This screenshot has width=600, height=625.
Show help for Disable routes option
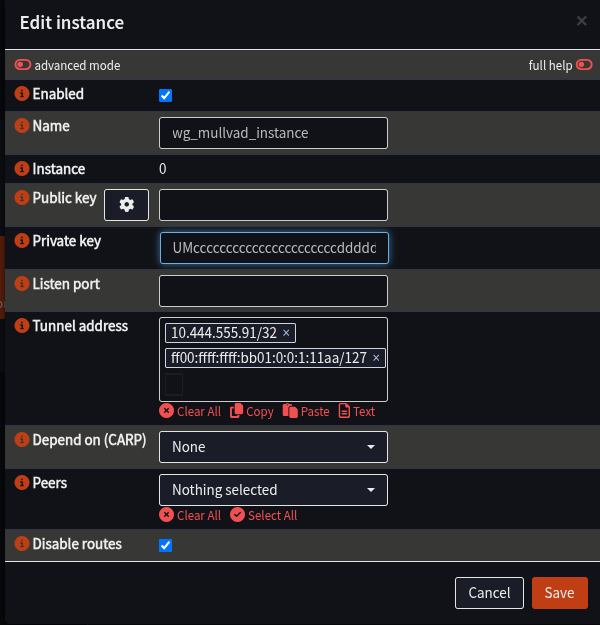pyautogui.click(x=22, y=543)
